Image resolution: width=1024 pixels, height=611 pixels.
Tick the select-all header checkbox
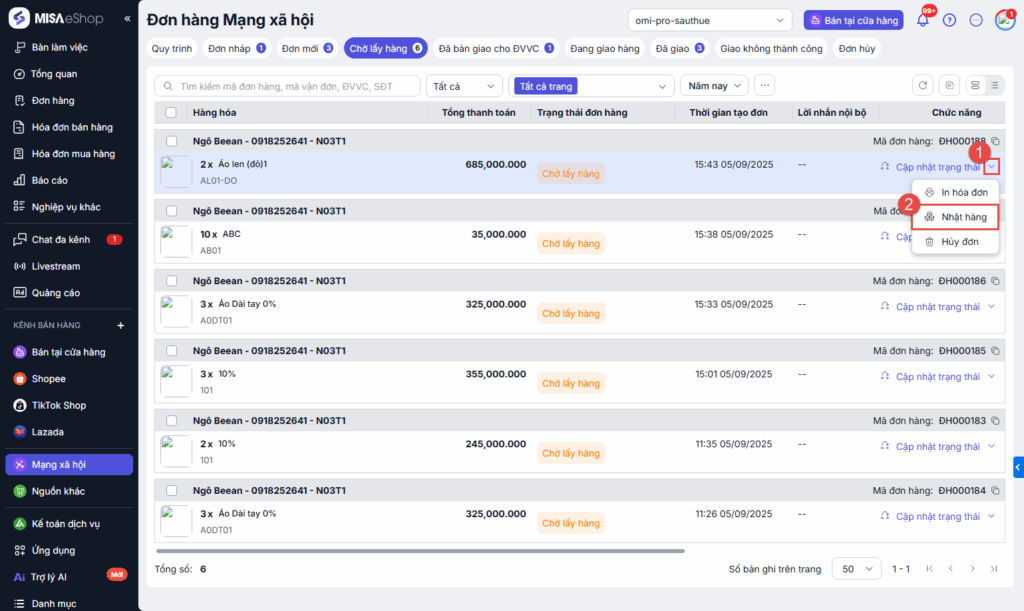tap(171, 113)
